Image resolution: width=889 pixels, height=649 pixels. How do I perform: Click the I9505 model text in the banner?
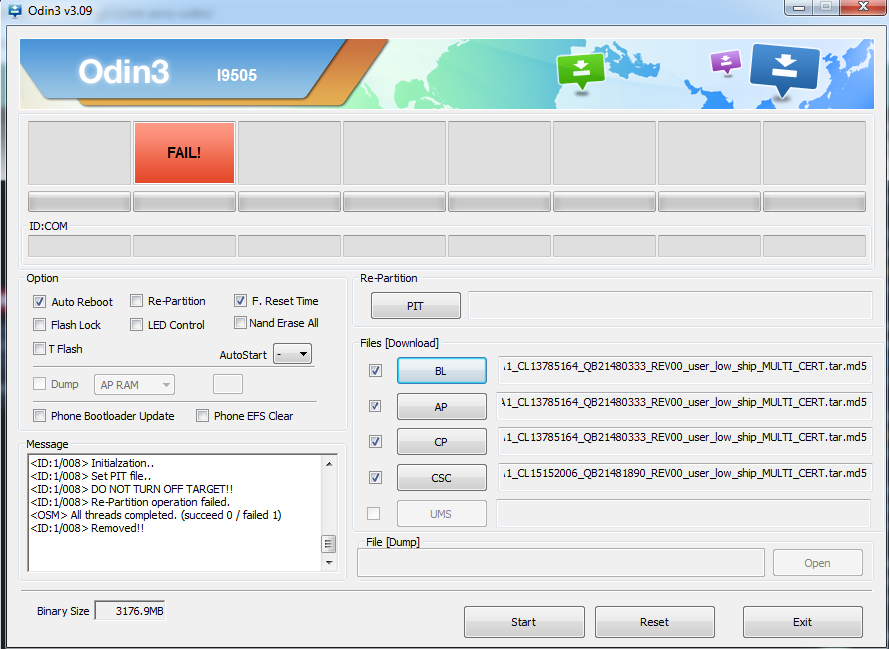pos(237,75)
